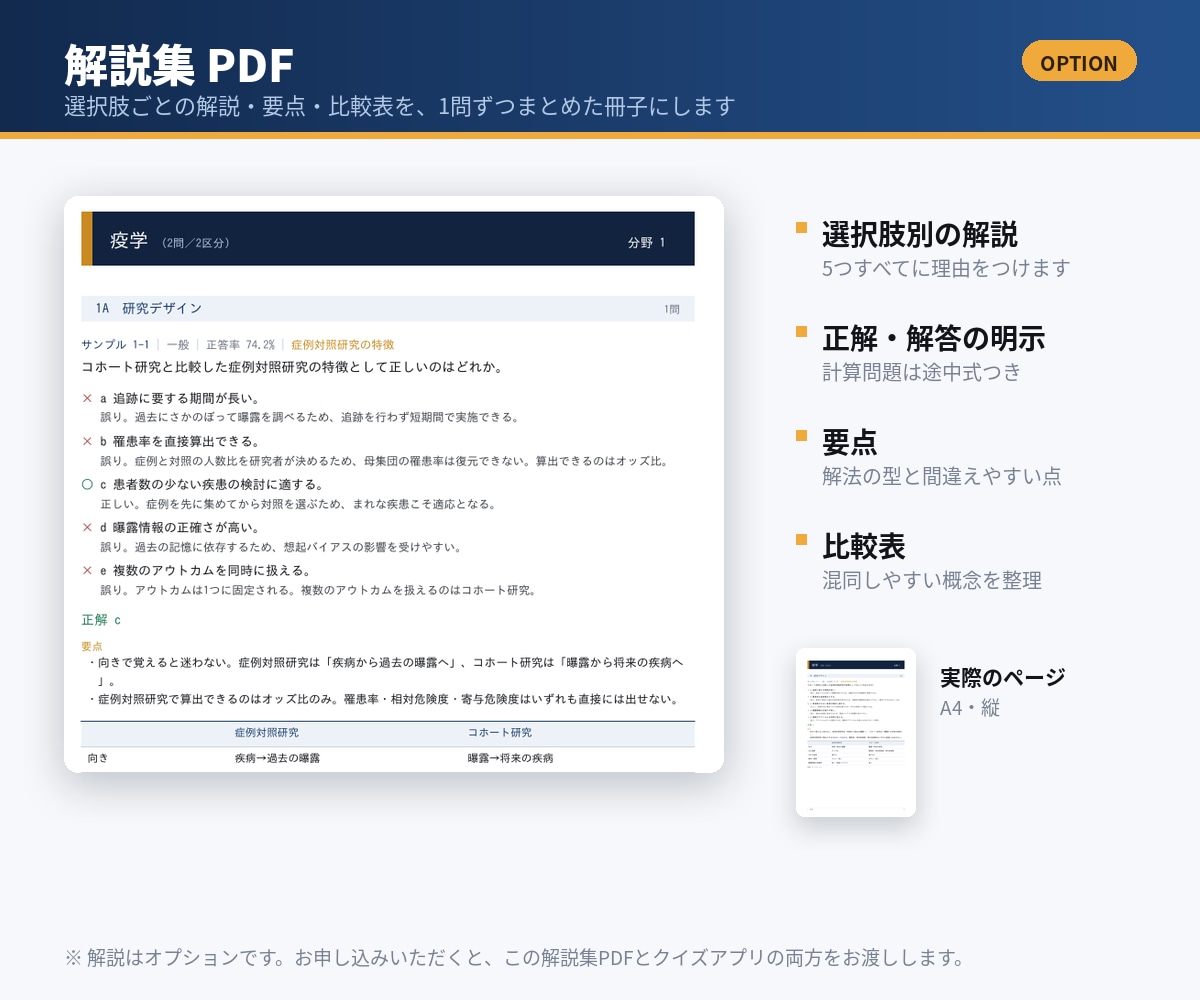Click the 実際のページ label
This screenshot has height=1000, width=1200.
pos(1003,677)
